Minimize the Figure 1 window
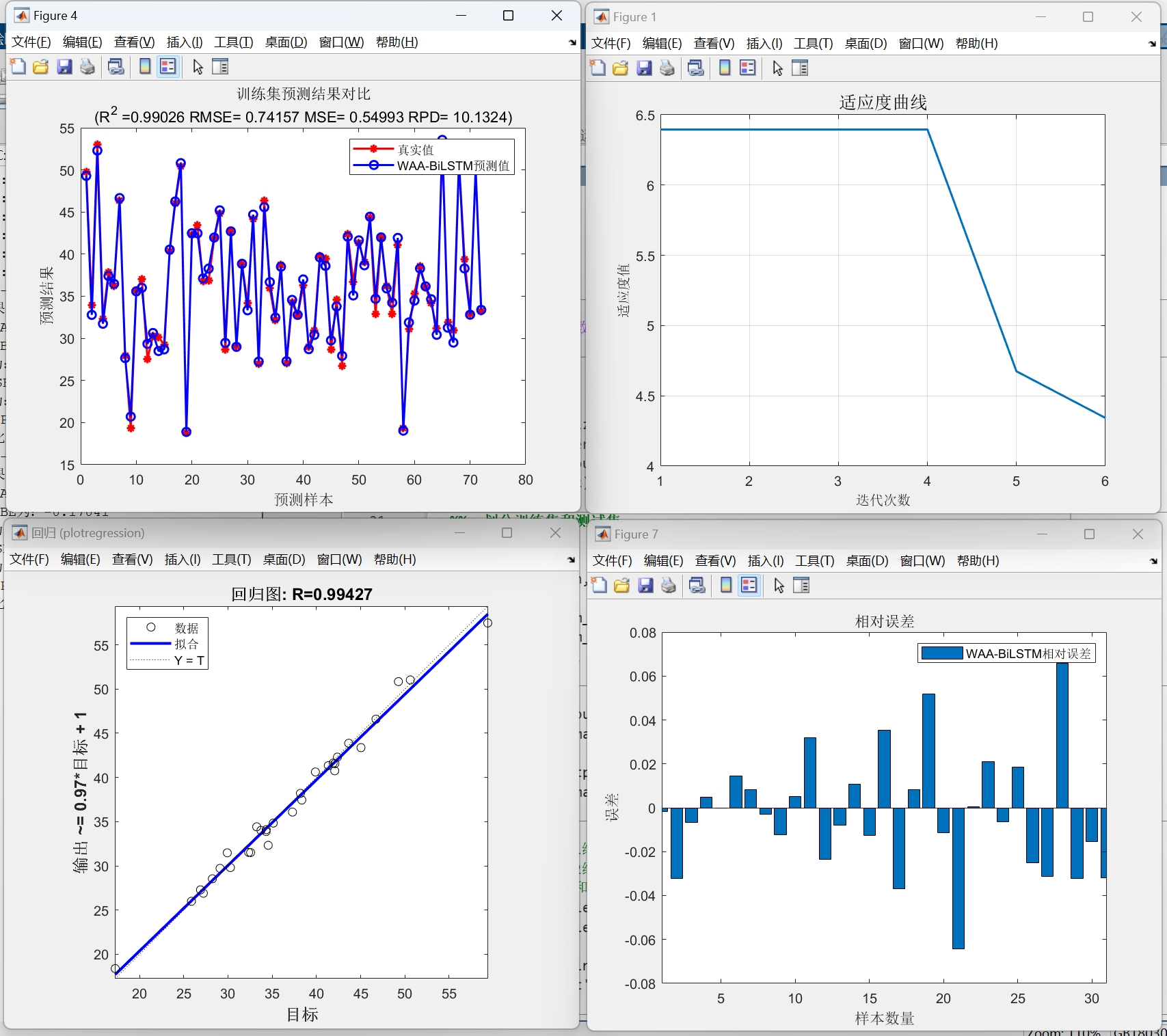The image size is (1167, 1036). [1041, 17]
